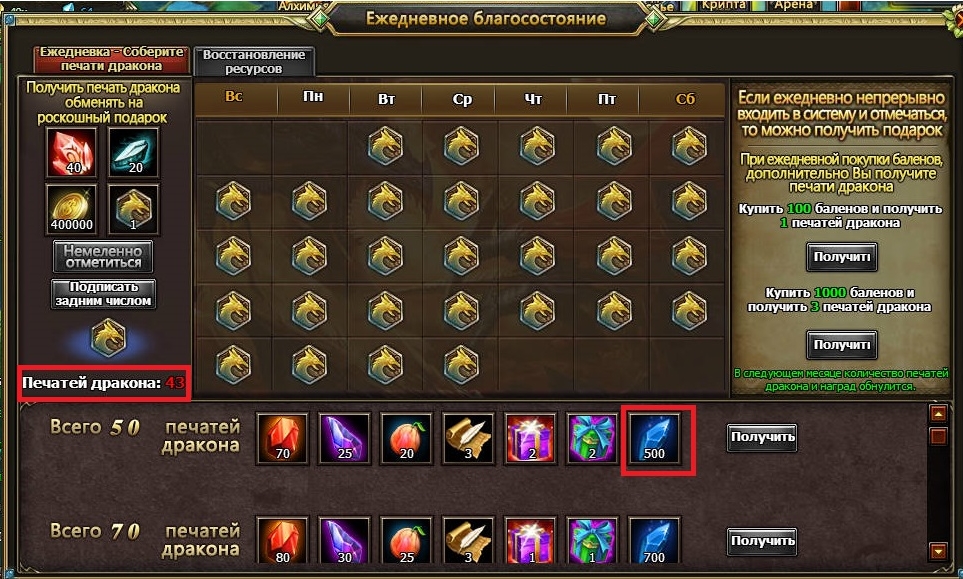
Task: Click Получить for 100 баленов purchase
Action: click(x=841, y=257)
